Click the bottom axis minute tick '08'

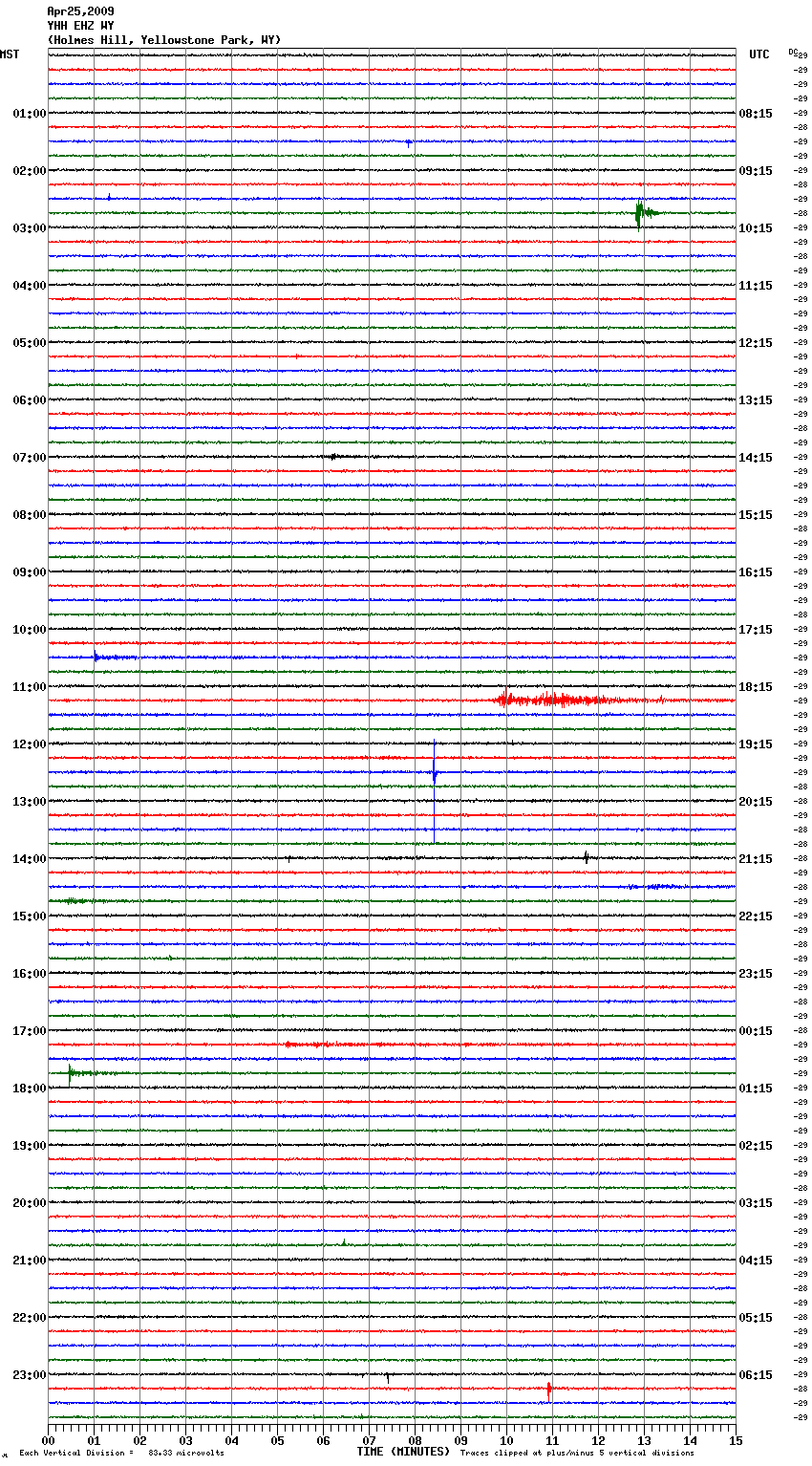(415, 1440)
